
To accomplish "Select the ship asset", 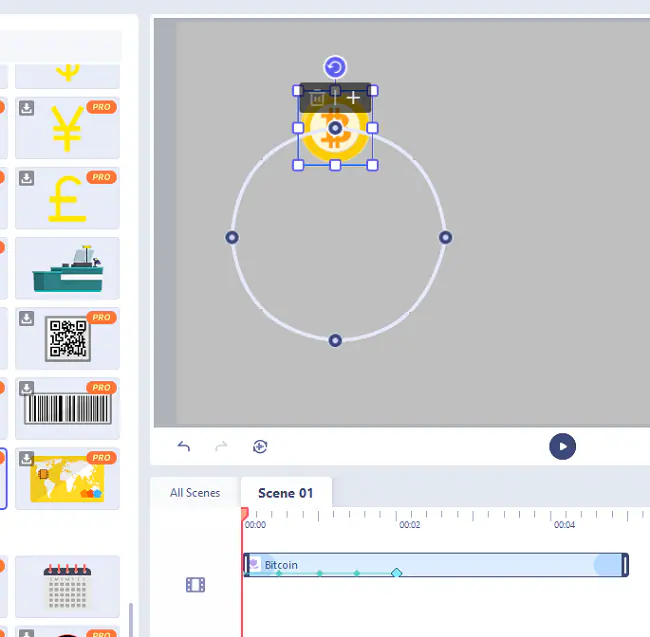I will tap(67, 268).
